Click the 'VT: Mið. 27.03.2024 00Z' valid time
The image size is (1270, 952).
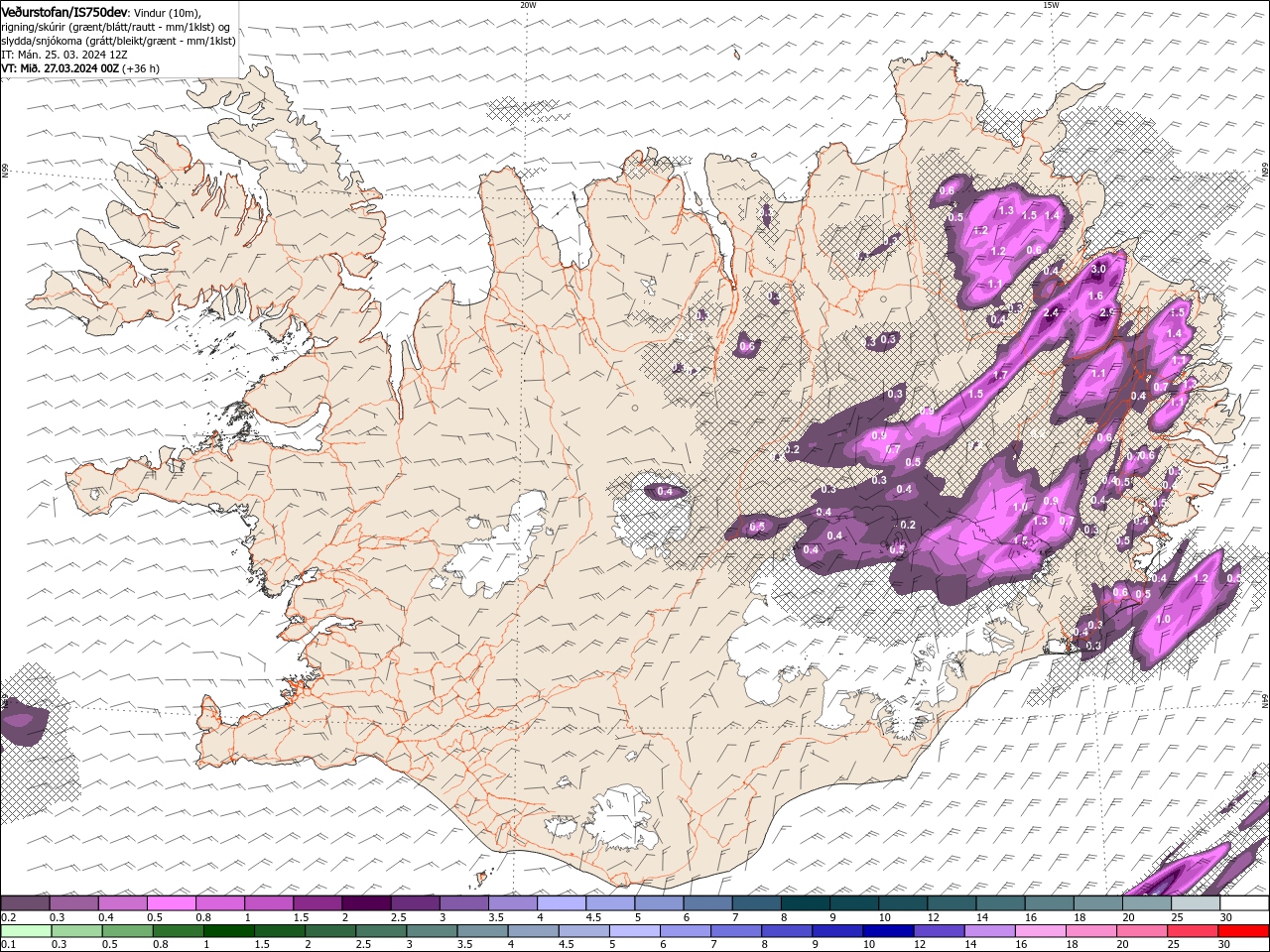coord(60,68)
